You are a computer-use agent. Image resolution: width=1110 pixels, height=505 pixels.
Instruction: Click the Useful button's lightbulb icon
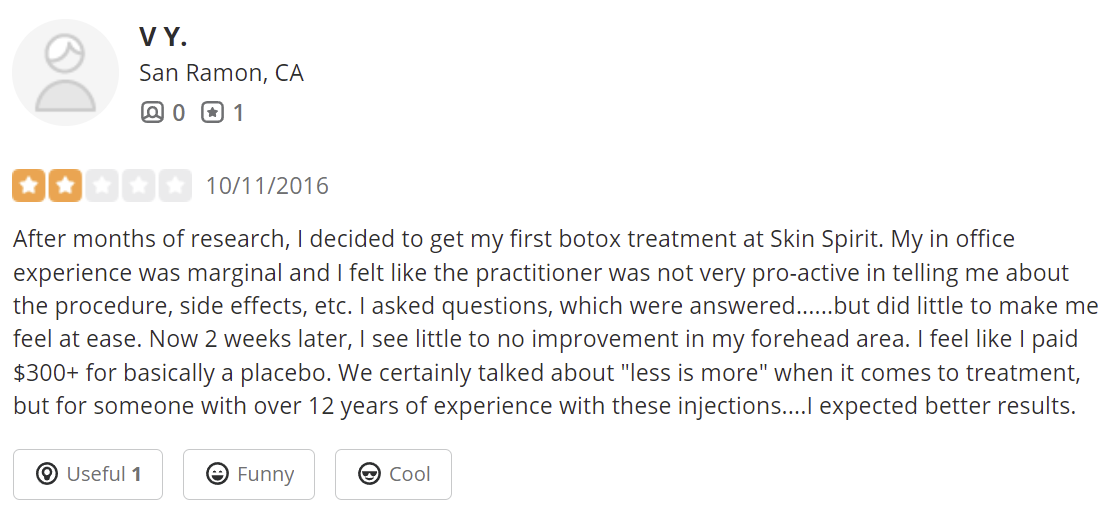[46, 474]
